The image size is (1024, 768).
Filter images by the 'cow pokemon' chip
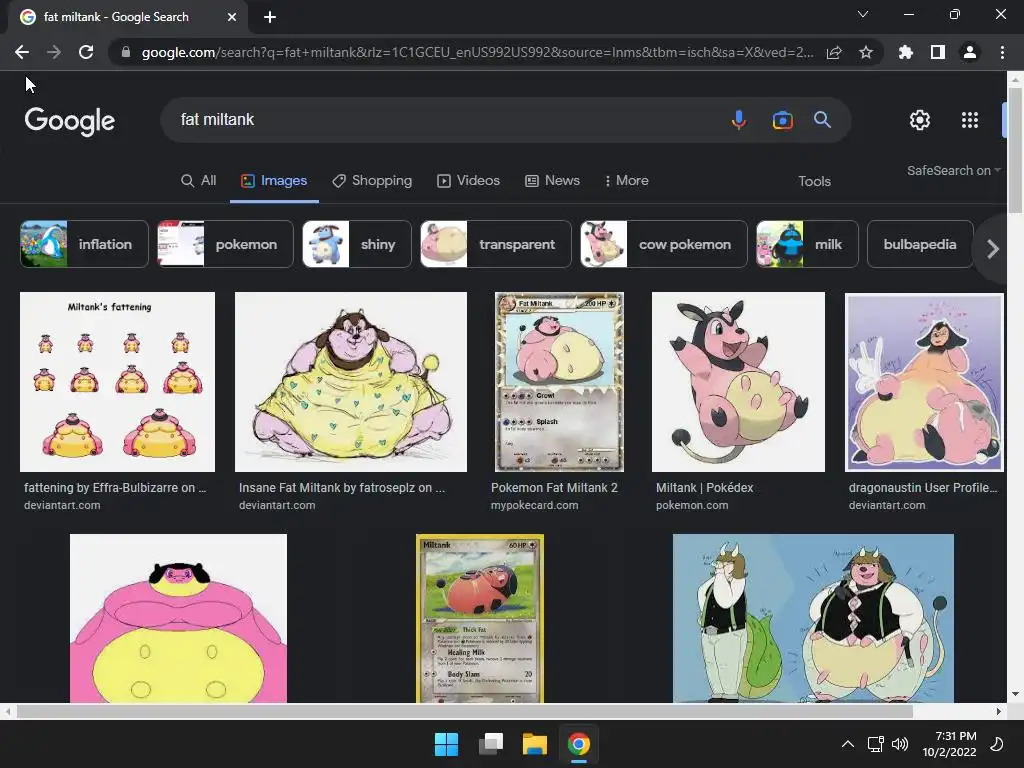[664, 244]
